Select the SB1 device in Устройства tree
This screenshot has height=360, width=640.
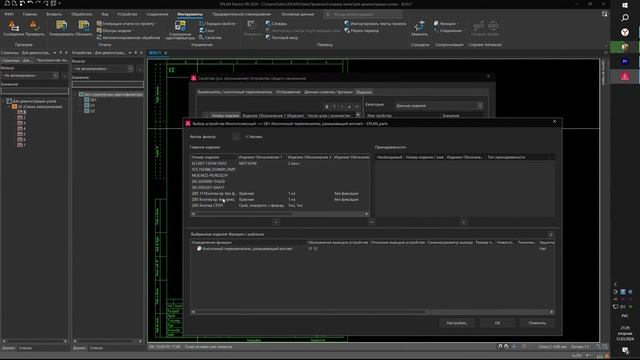tap(93, 100)
